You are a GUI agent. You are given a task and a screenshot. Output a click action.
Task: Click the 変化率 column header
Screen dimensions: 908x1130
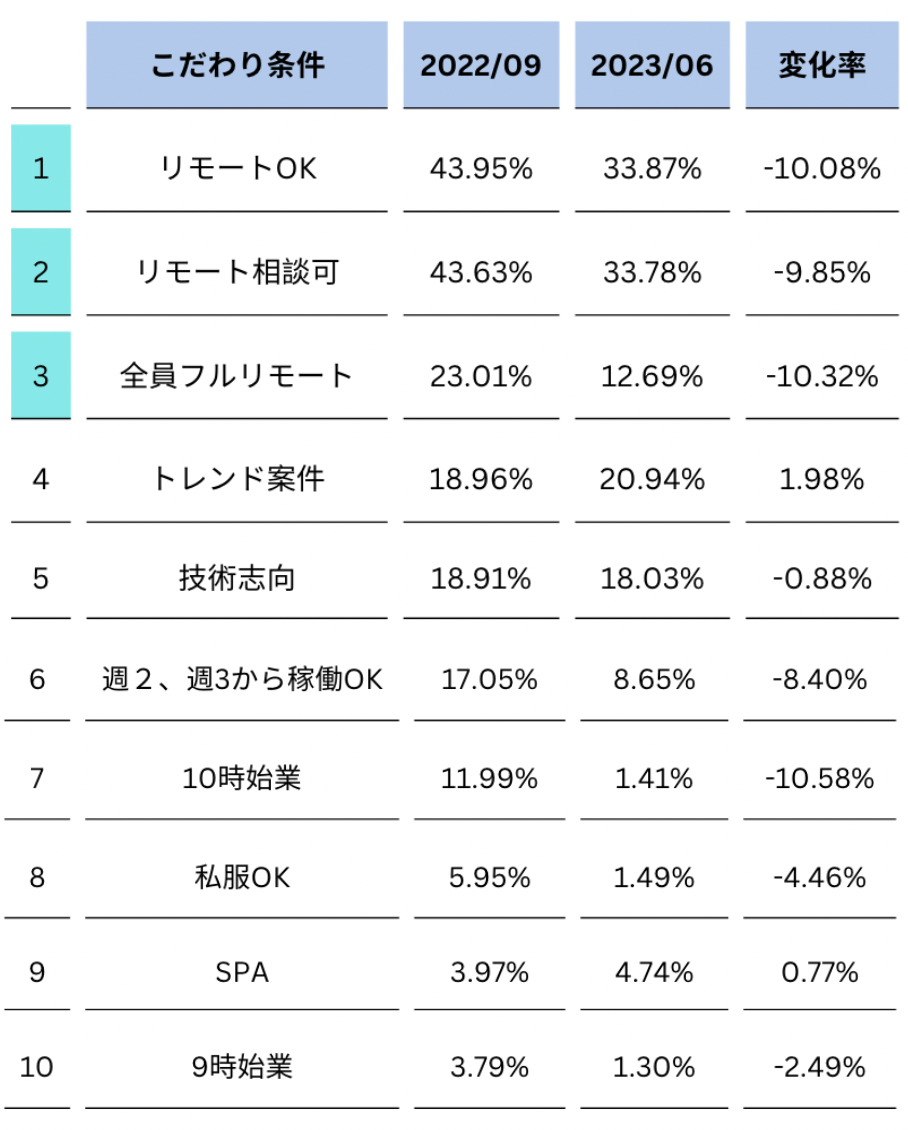tap(822, 65)
